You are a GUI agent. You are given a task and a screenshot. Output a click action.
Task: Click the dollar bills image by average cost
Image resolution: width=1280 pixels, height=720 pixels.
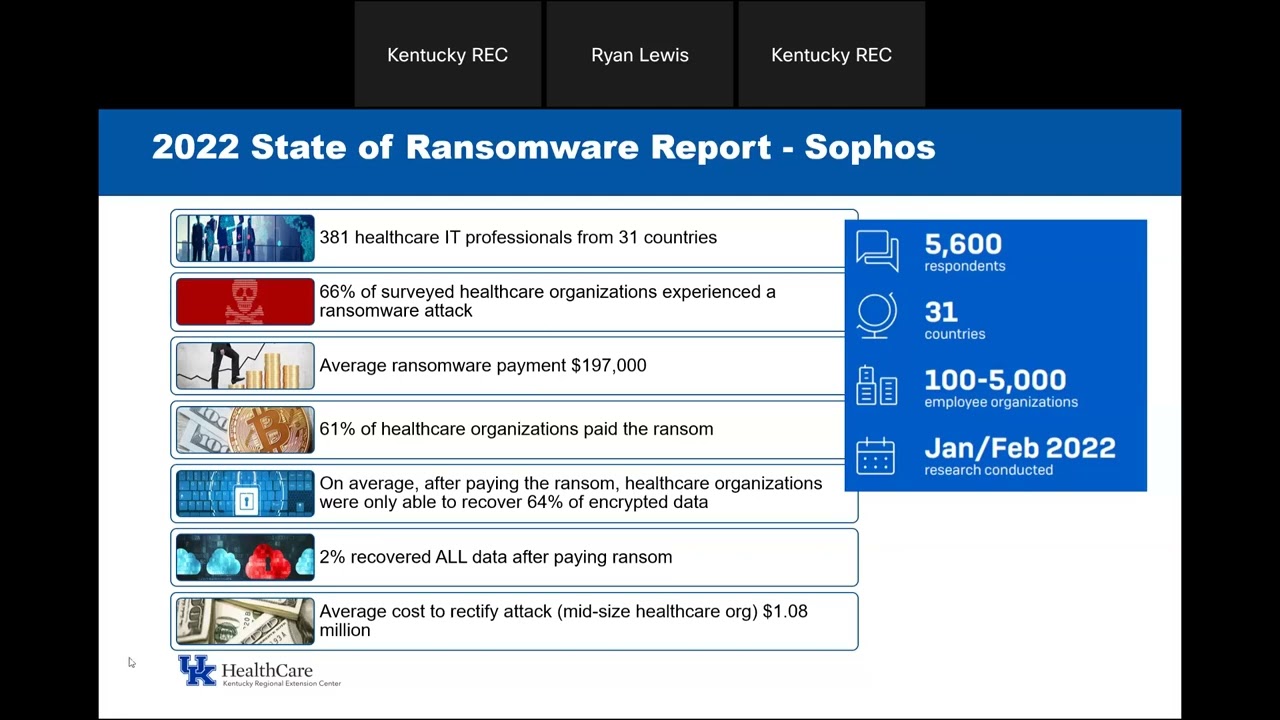tap(245, 621)
